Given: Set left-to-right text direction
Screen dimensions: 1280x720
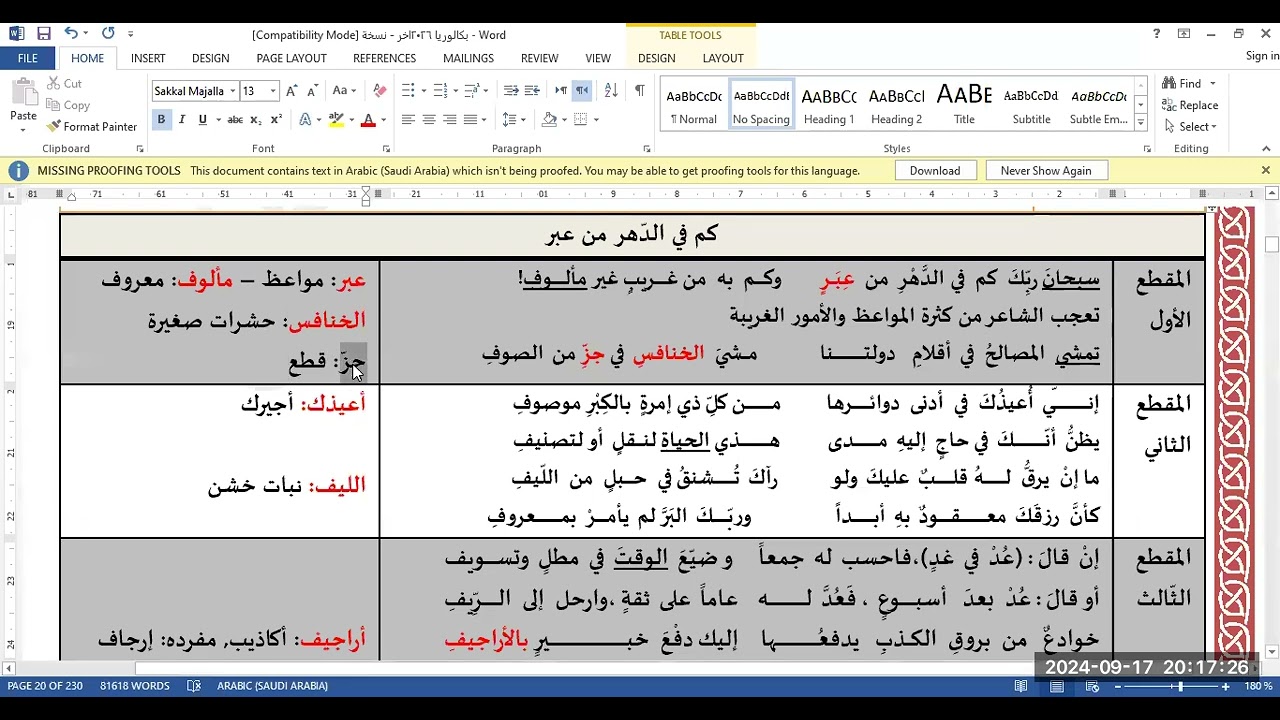Looking at the screenshot, I should tap(561, 91).
